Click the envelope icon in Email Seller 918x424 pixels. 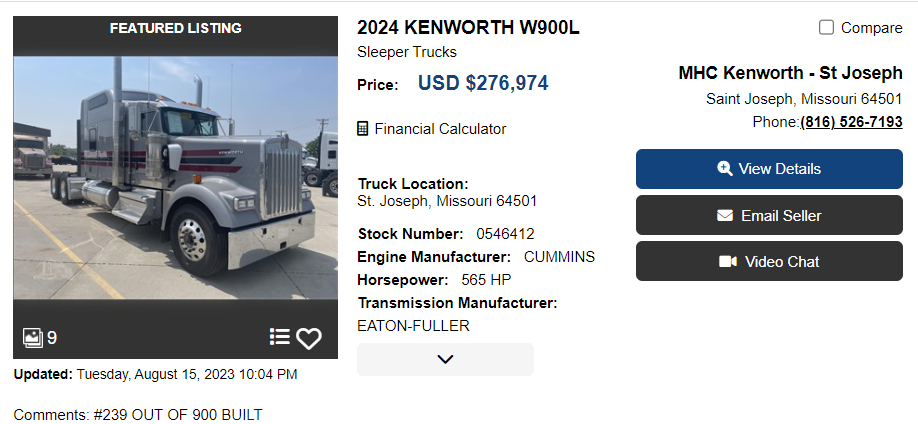coord(725,216)
